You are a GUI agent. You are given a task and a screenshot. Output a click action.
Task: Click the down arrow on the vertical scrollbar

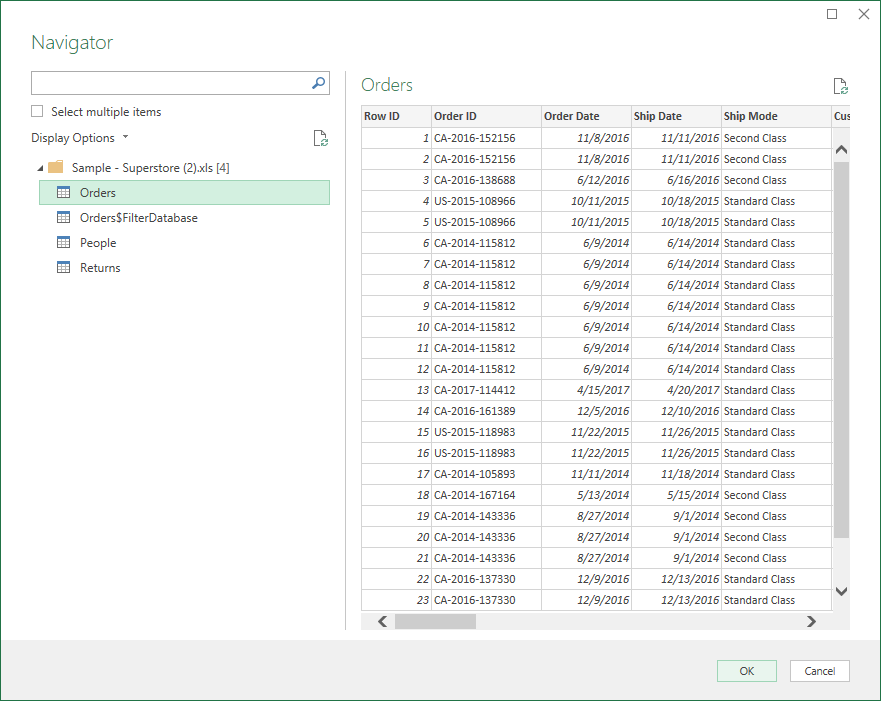[841, 589]
